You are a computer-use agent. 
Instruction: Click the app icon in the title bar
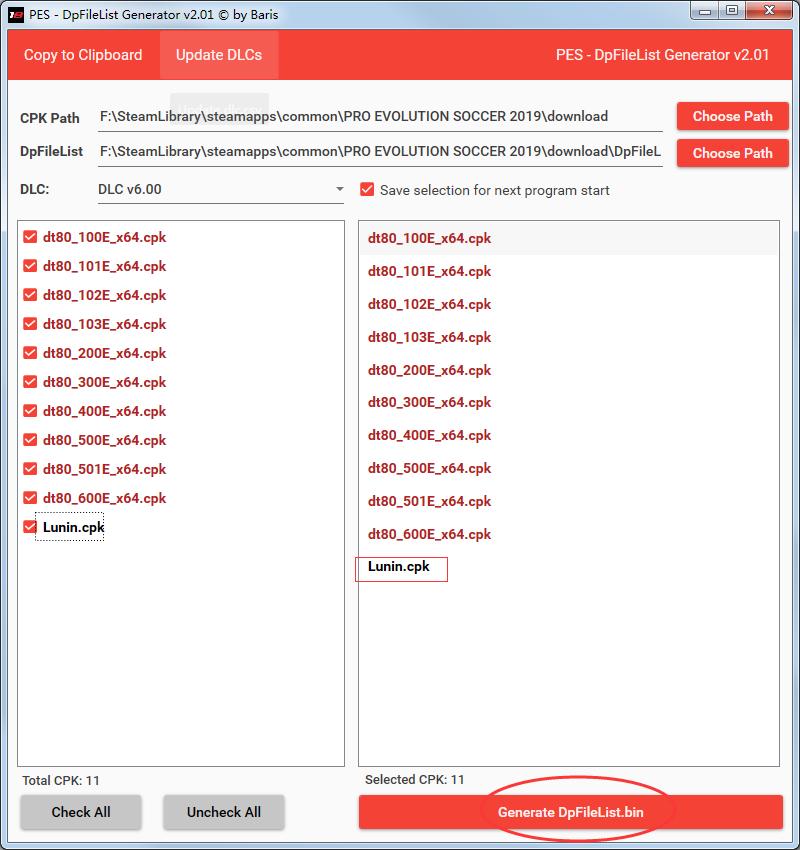pos(16,15)
